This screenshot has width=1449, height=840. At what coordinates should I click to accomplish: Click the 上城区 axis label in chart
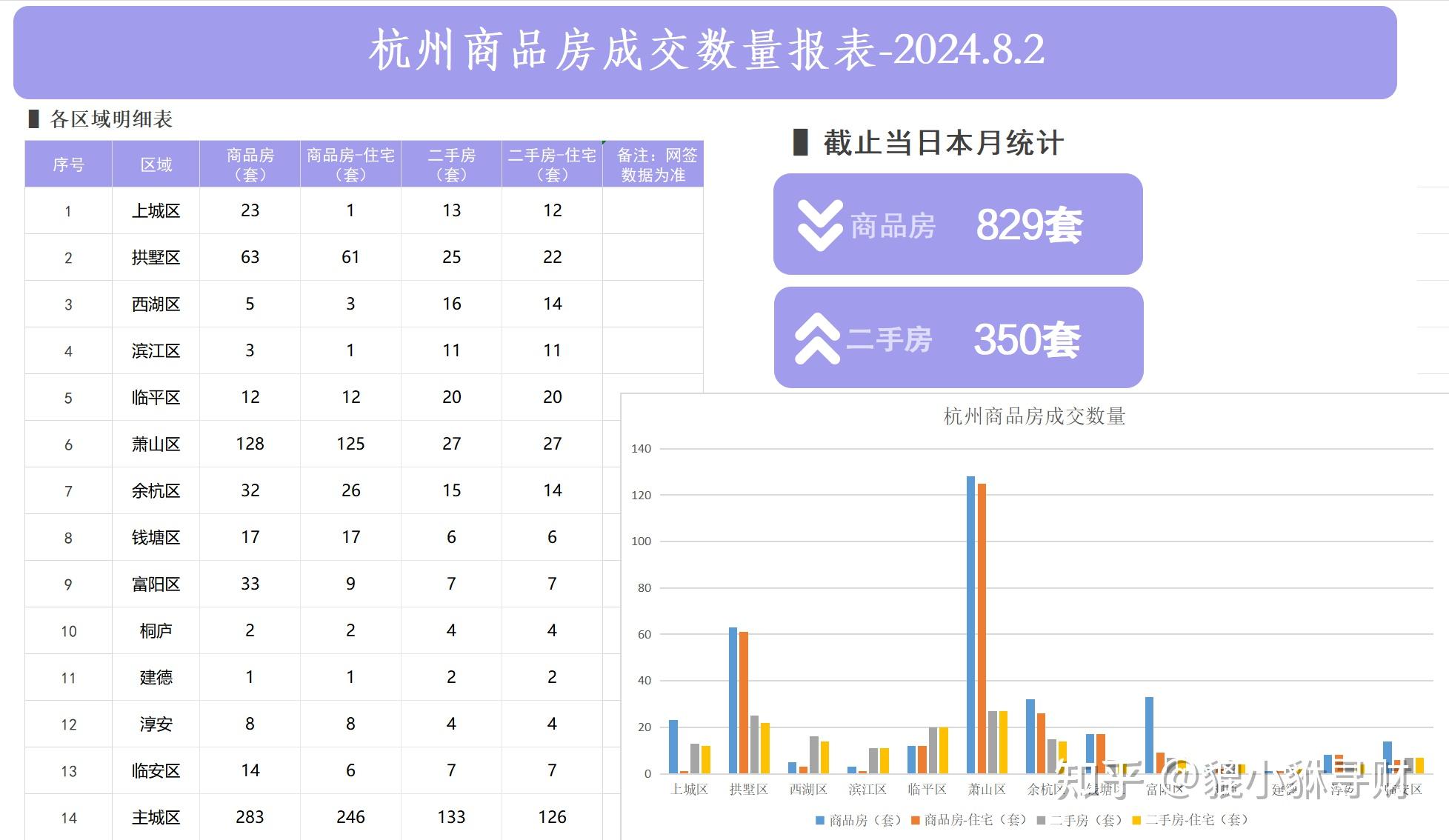[x=689, y=790]
